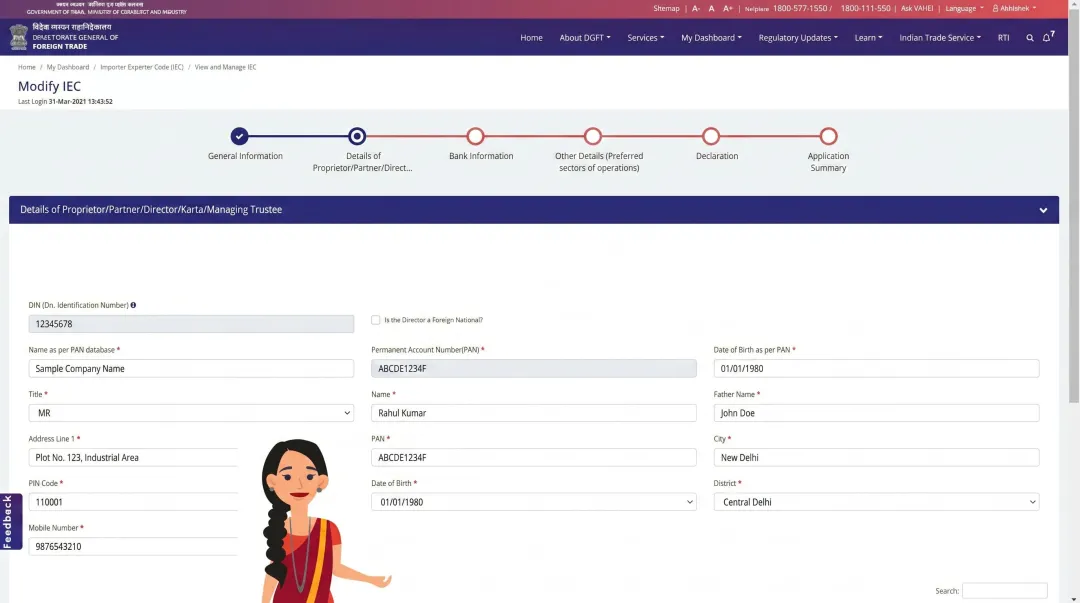Click the Permanent Account Number field

(x=534, y=369)
